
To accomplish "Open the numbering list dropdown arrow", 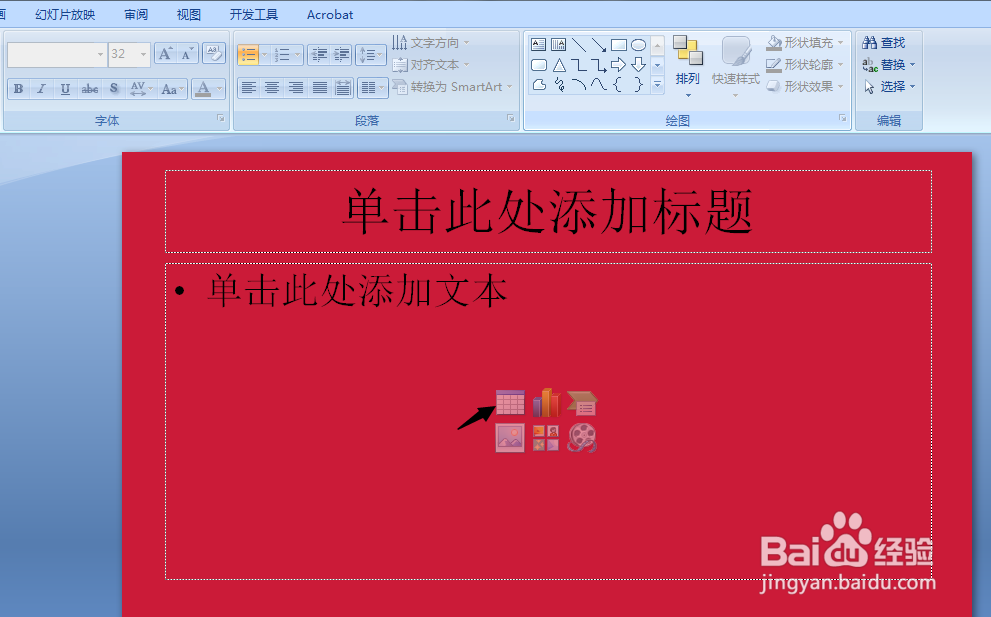I will tap(298, 54).
